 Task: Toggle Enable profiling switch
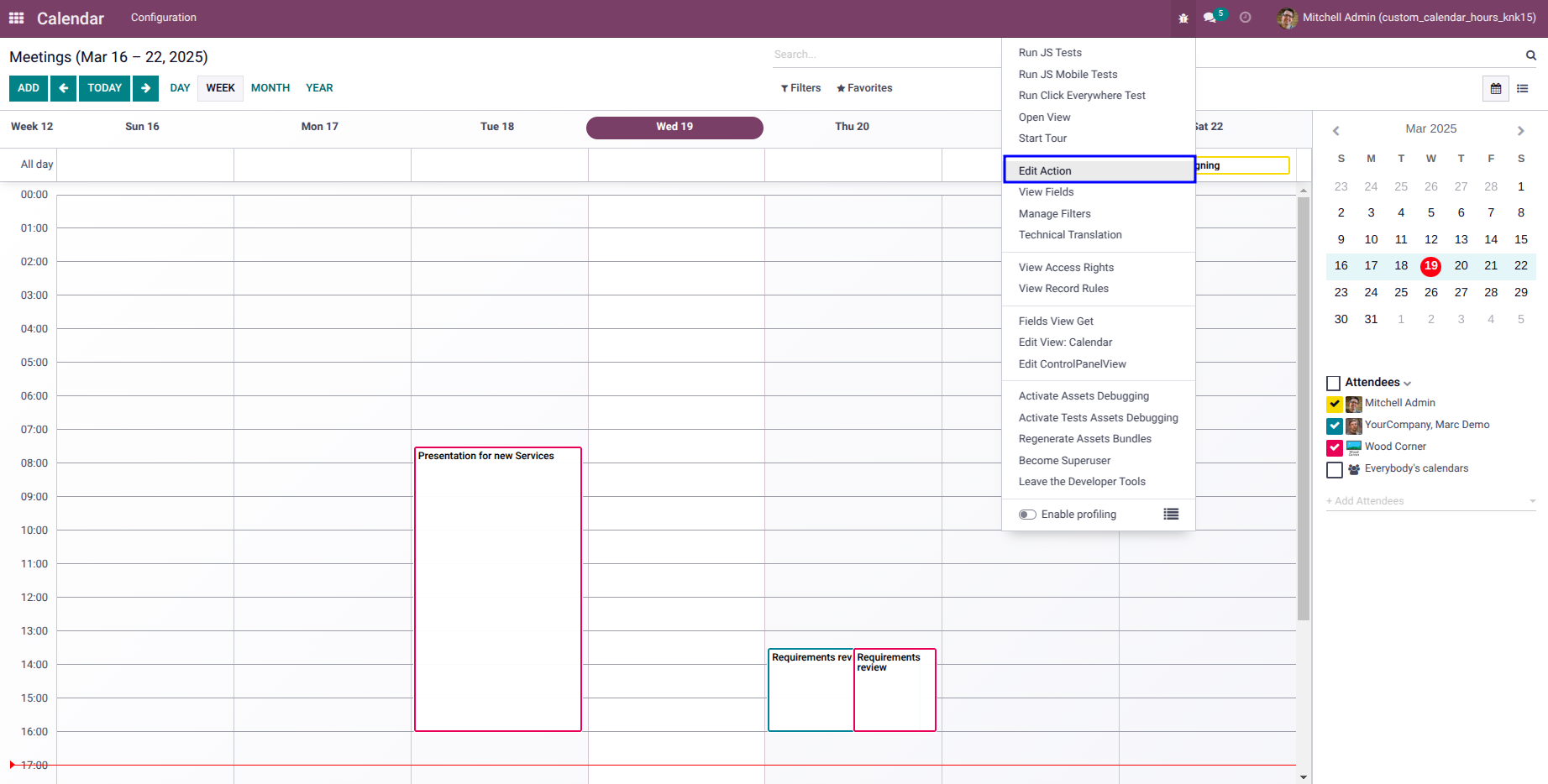click(1027, 515)
